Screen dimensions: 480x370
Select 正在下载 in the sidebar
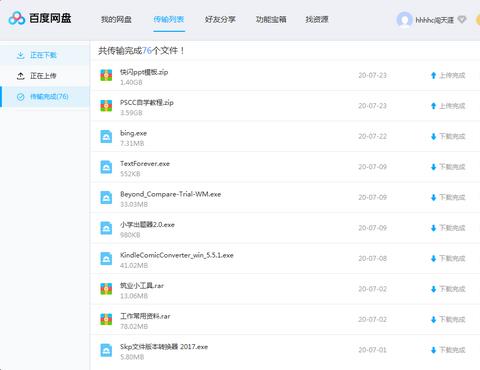pos(45,55)
